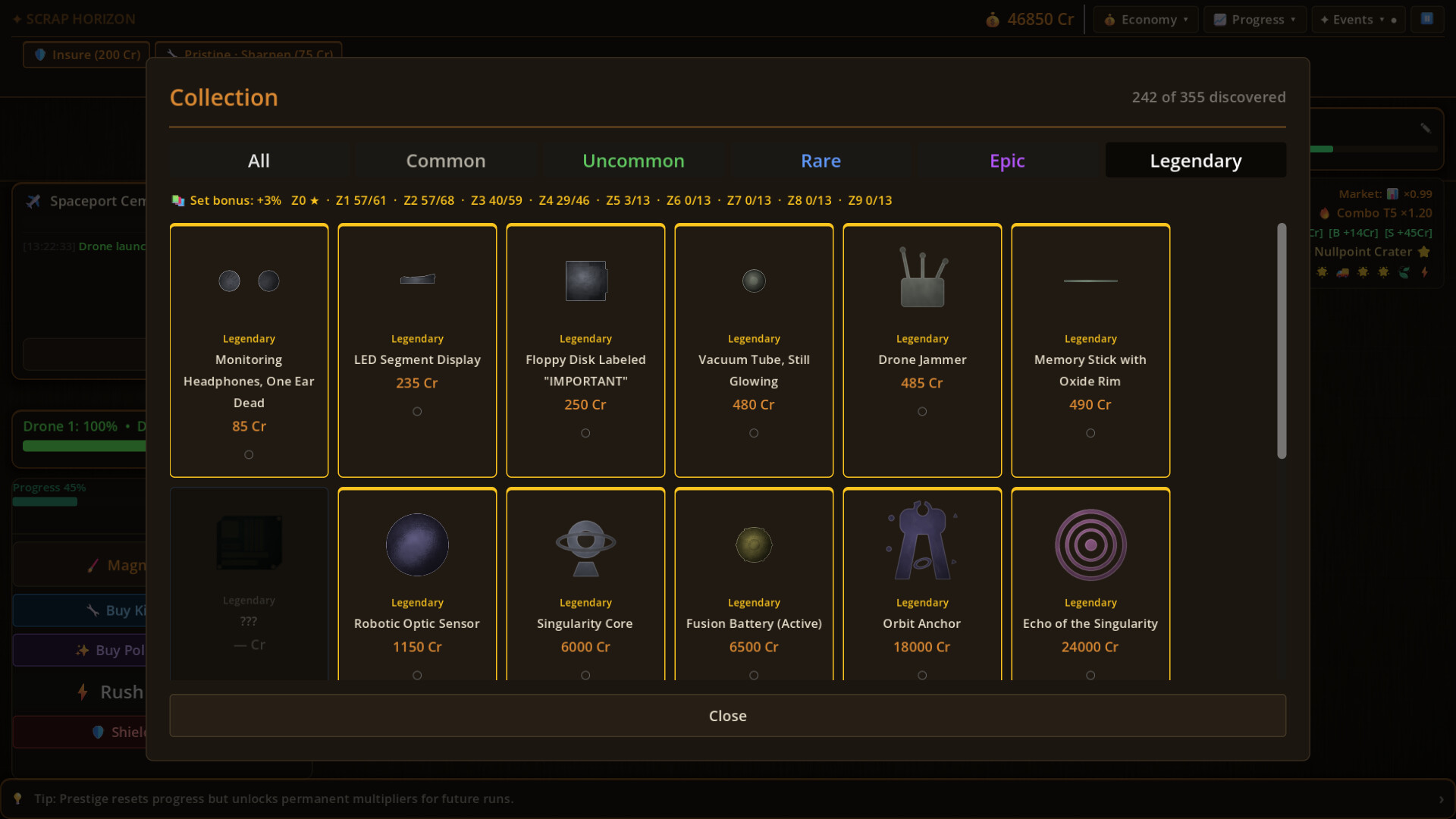1456x819 pixels.
Task: Click the Vacuum Tube item icon
Action: click(x=754, y=281)
